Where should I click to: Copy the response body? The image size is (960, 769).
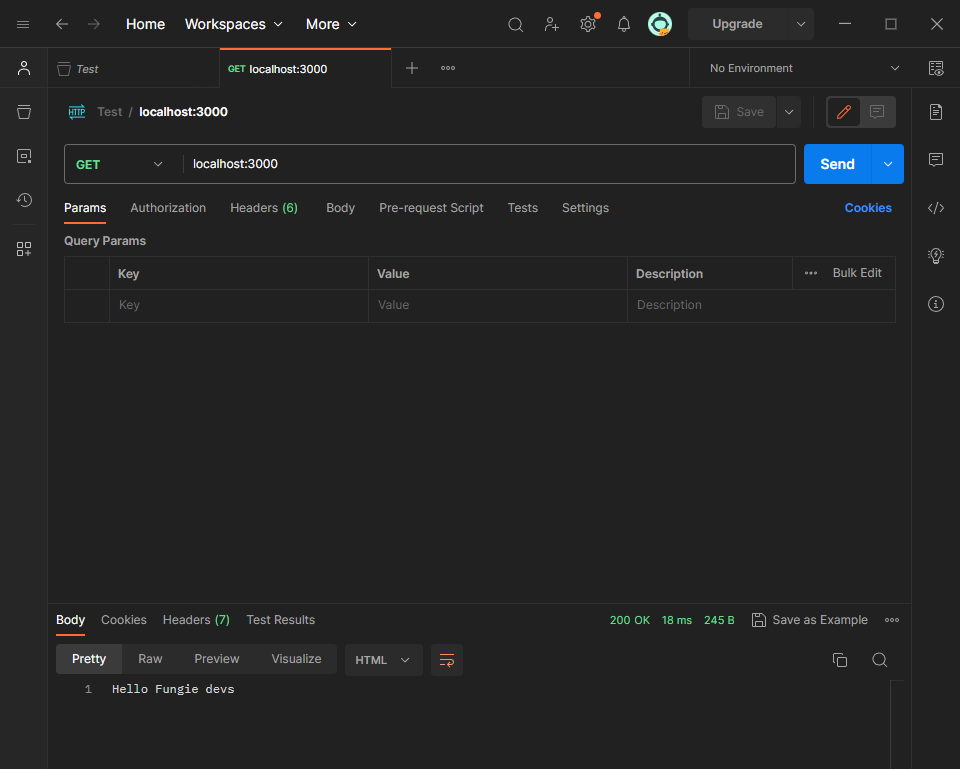(840, 659)
